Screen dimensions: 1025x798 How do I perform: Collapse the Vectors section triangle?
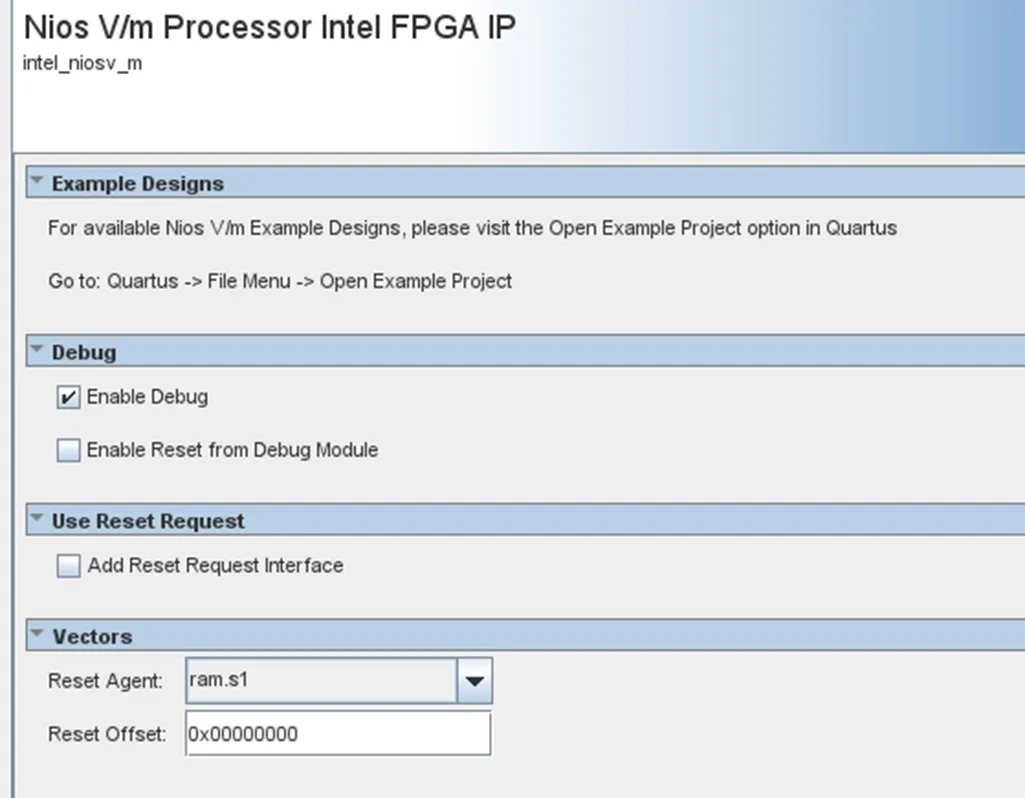[x=37, y=635]
